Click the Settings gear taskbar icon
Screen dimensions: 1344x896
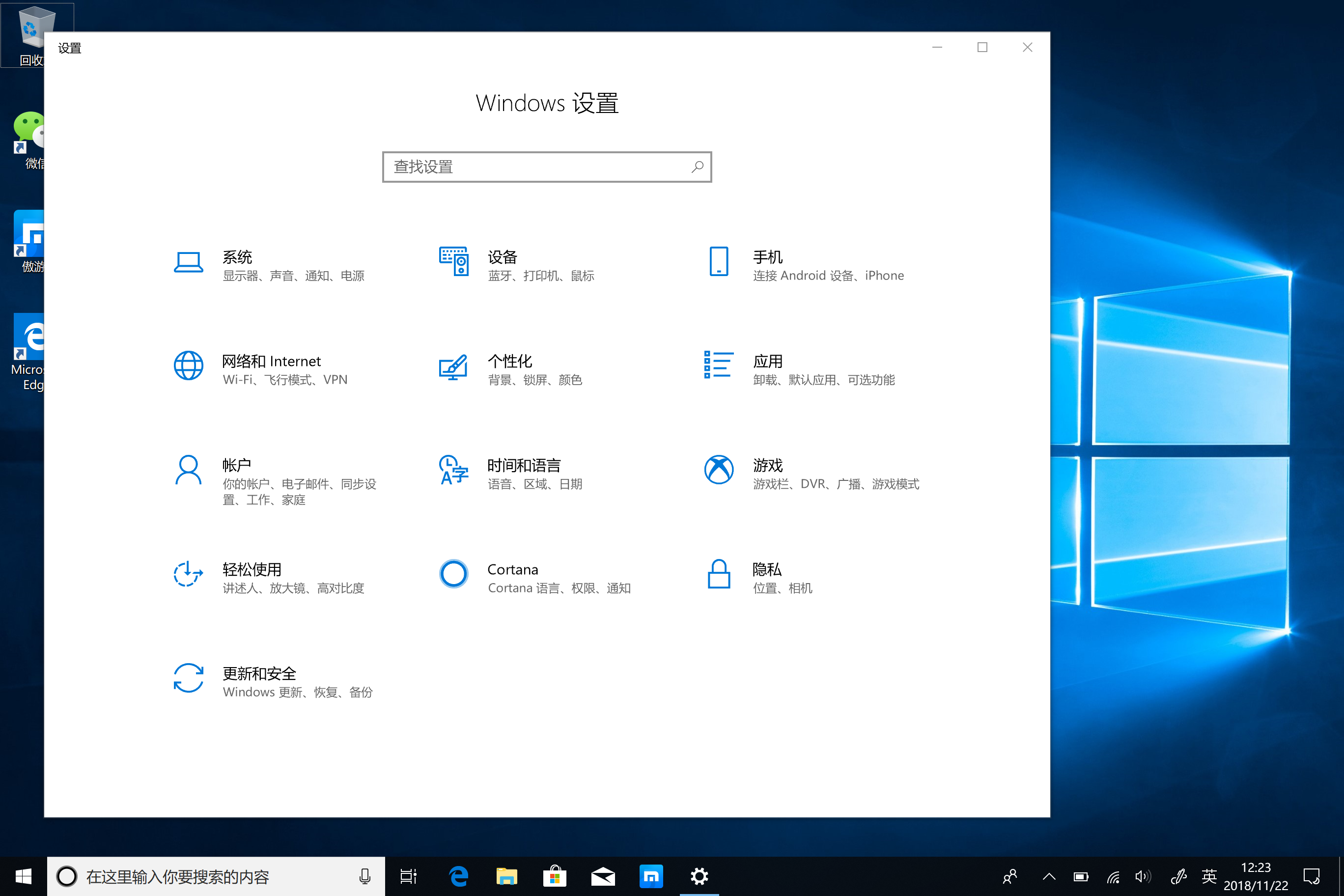point(699,876)
